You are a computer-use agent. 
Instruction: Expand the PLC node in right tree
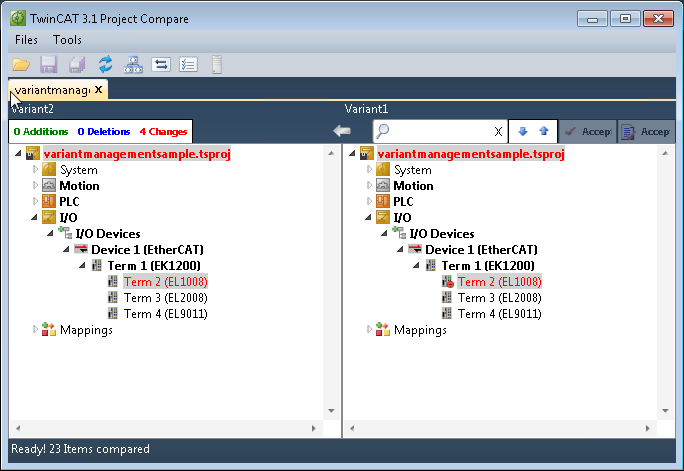(x=369, y=201)
